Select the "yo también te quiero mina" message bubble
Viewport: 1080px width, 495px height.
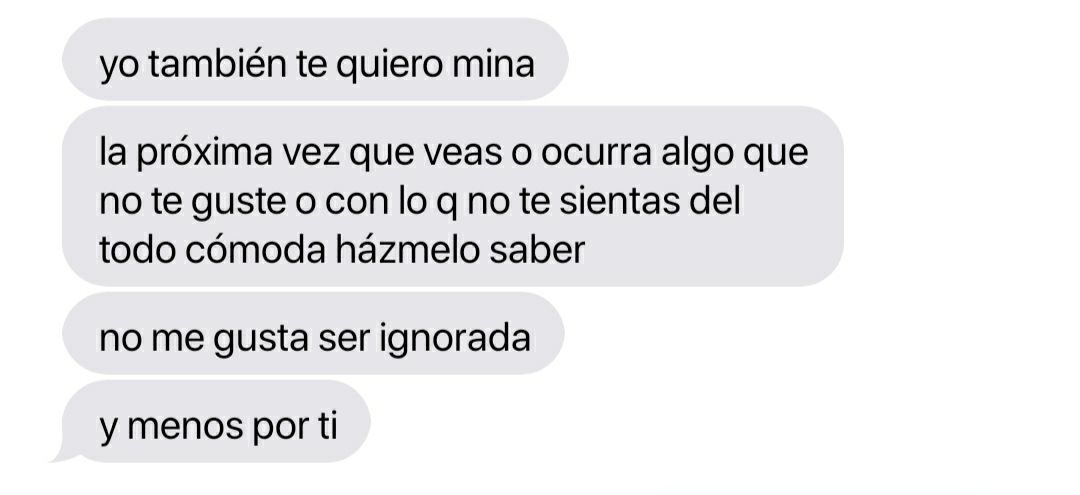tap(315, 59)
